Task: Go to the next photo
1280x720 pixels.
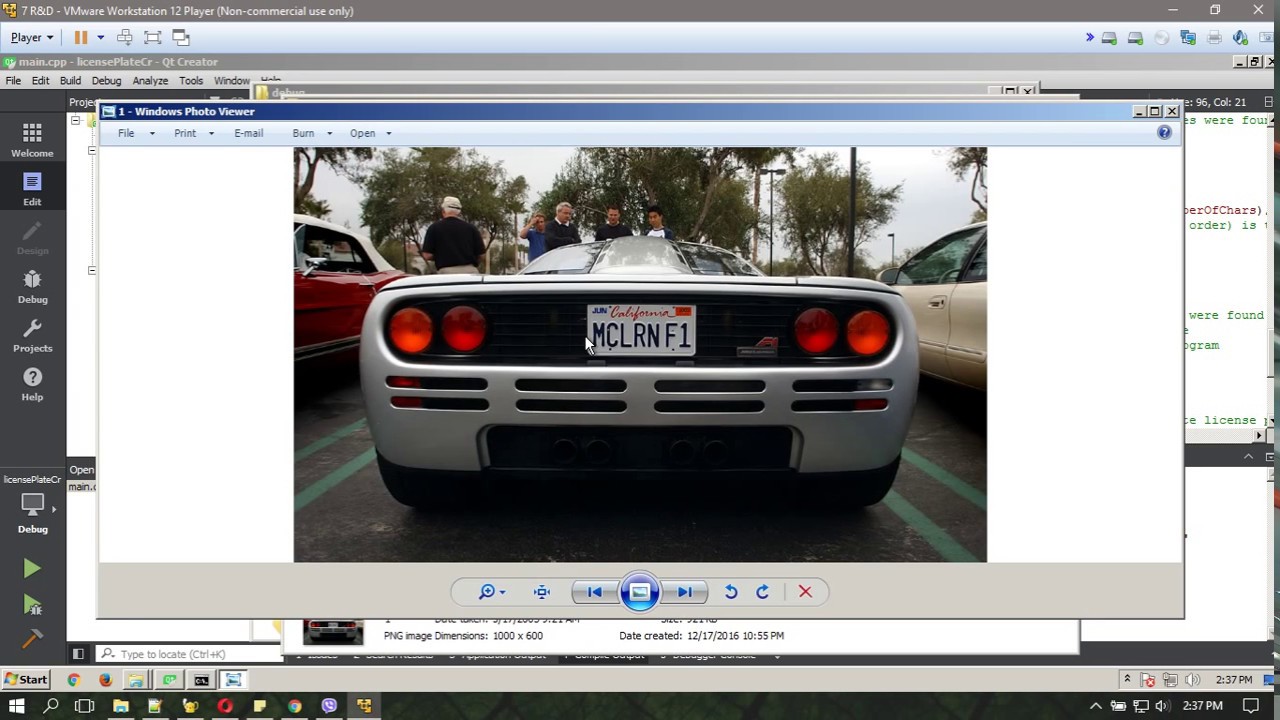Action: click(x=685, y=592)
